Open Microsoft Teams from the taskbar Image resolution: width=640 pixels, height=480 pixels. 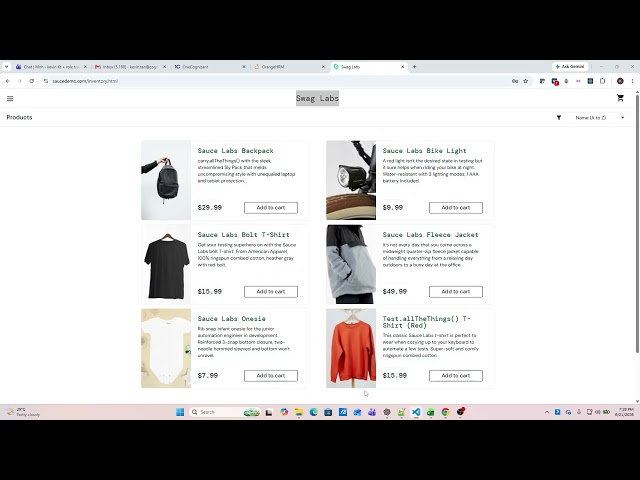point(372,412)
